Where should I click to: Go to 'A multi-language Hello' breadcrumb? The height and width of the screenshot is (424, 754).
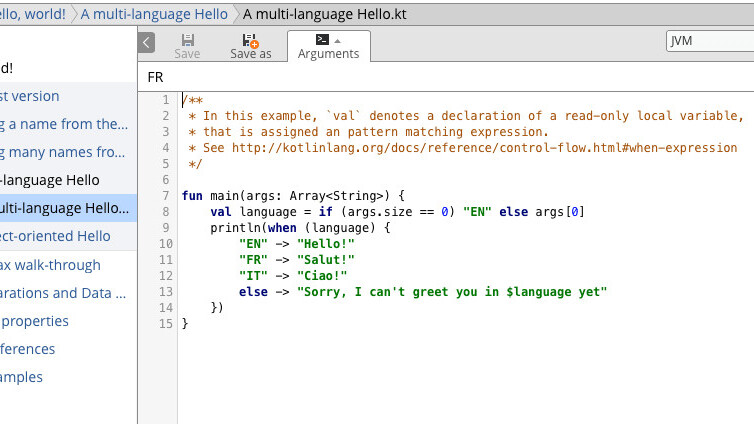click(153, 15)
